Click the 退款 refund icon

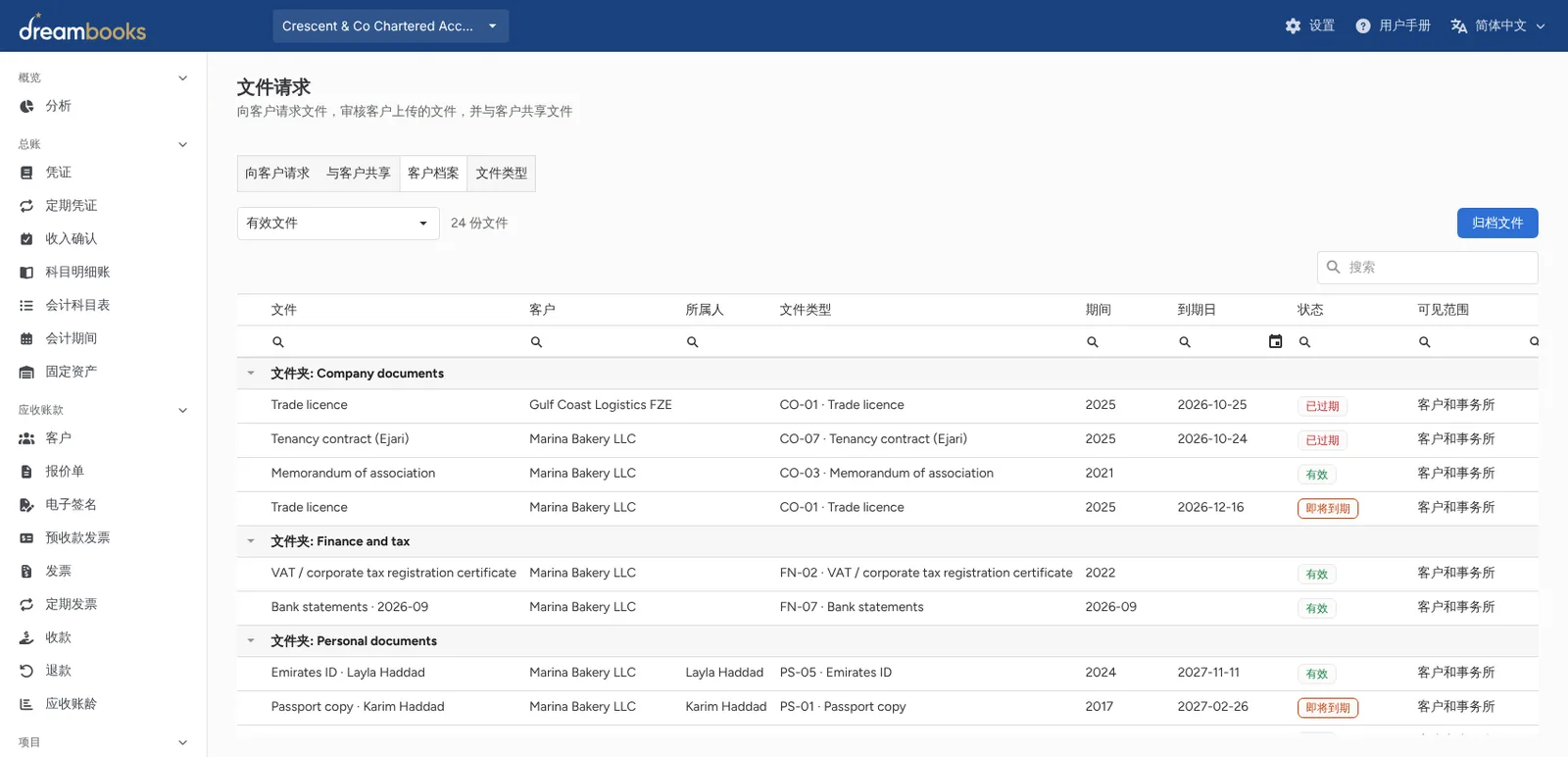pyautogui.click(x=26, y=672)
